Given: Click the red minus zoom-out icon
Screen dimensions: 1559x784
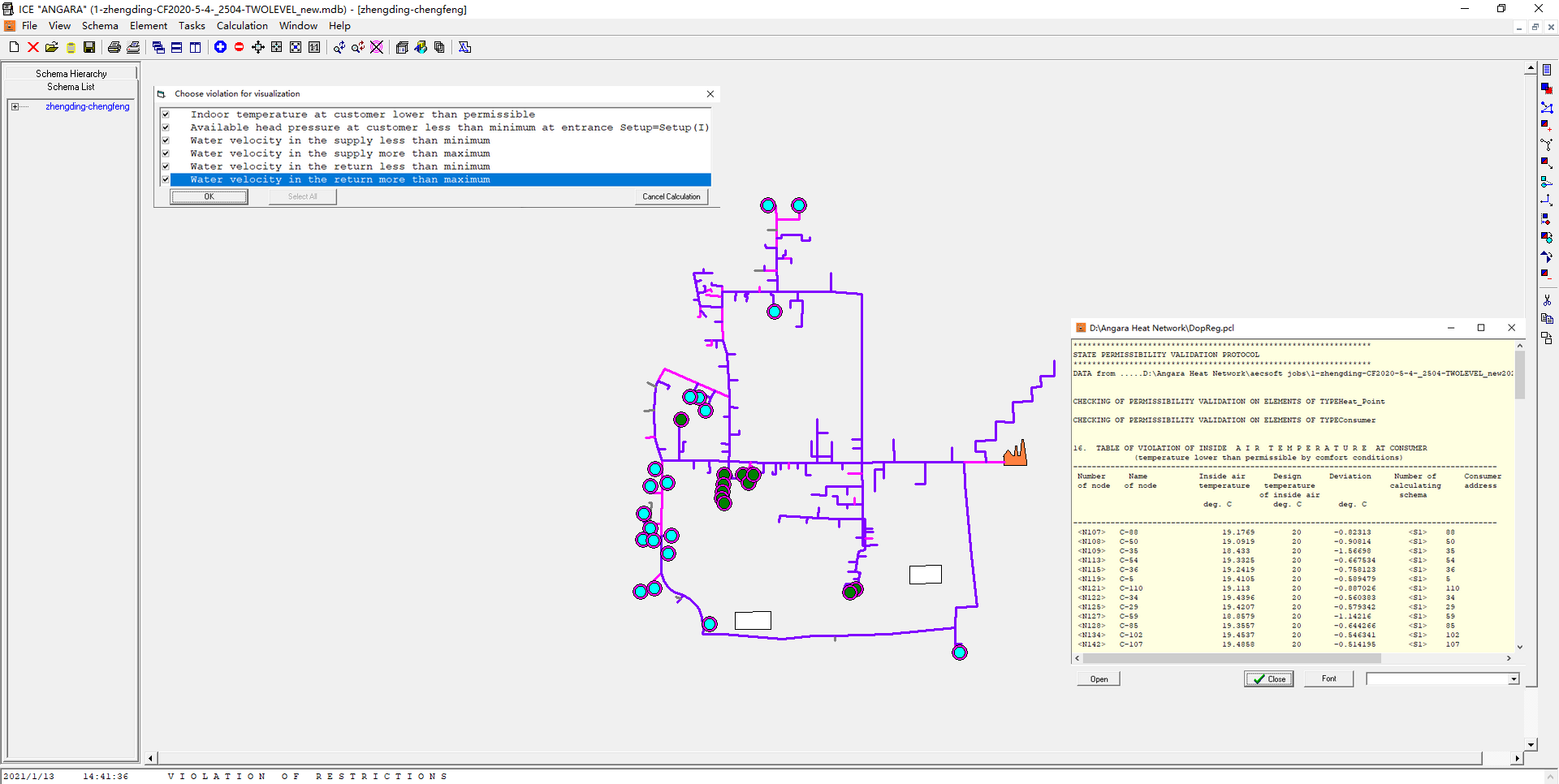Looking at the screenshot, I should [x=239, y=47].
